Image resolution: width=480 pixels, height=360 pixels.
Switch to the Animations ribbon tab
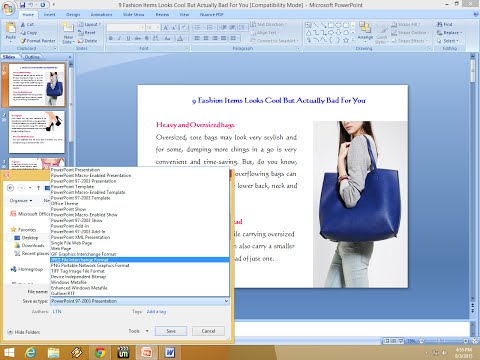[x=101, y=15]
